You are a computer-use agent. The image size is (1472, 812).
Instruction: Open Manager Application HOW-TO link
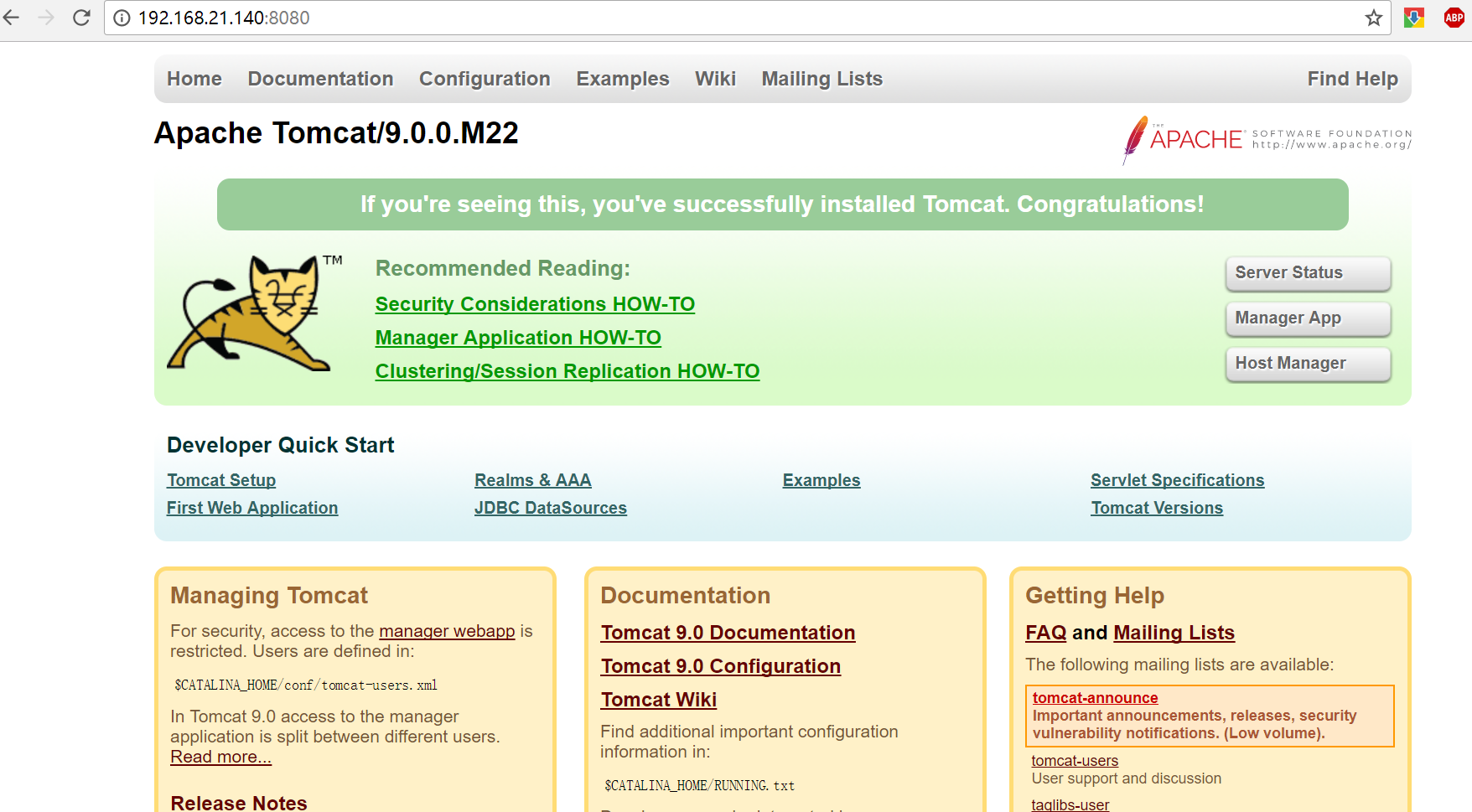click(518, 338)
